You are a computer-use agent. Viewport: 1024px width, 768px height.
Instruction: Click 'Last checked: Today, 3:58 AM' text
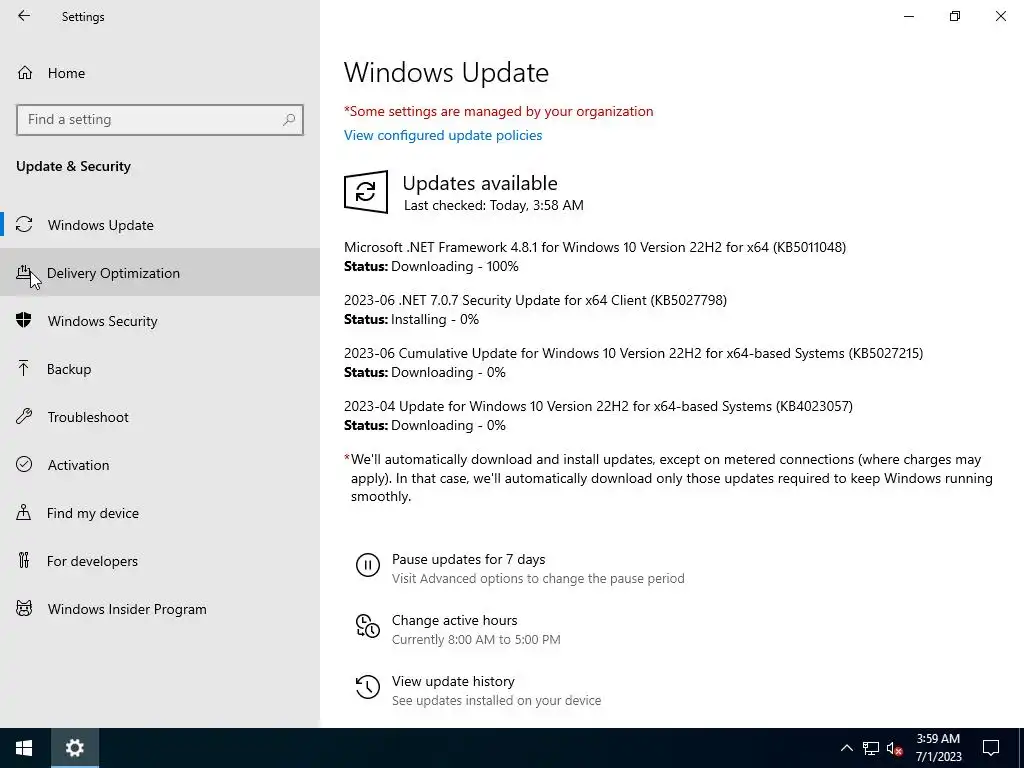pos(494,205)
